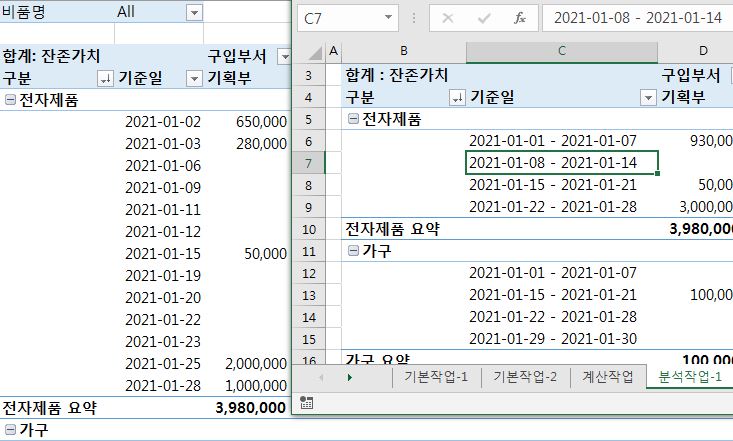The height and width of the screenshot is (441, 733).
Task: Click the formula bar input showing 2021-01-08
Action: click(x=636, y=18)
